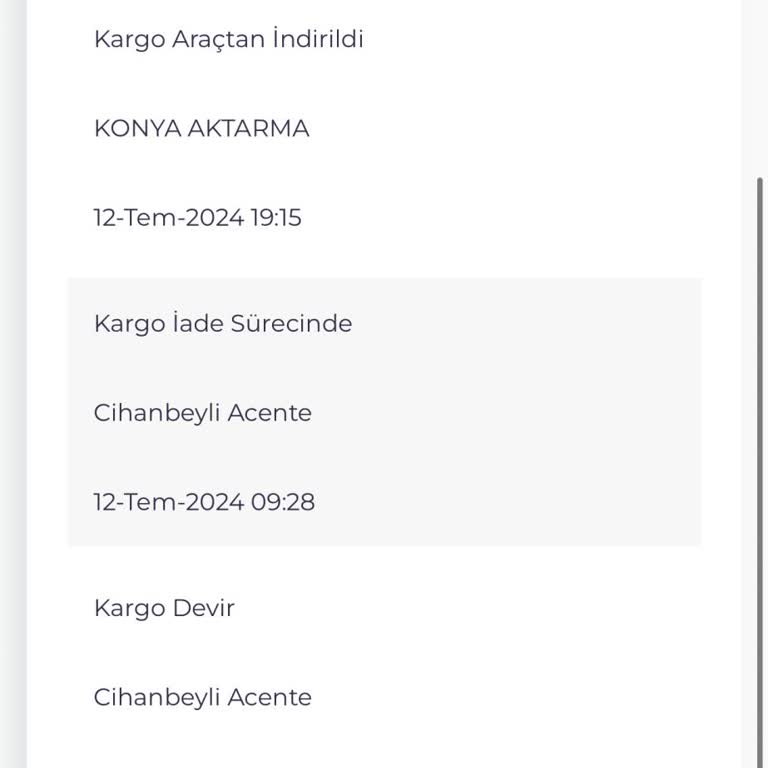Click Cihanbeyli Acente under Kargo İade Sürecinde
The height and width of the screenshot is (768, 768).
(202, 413)
